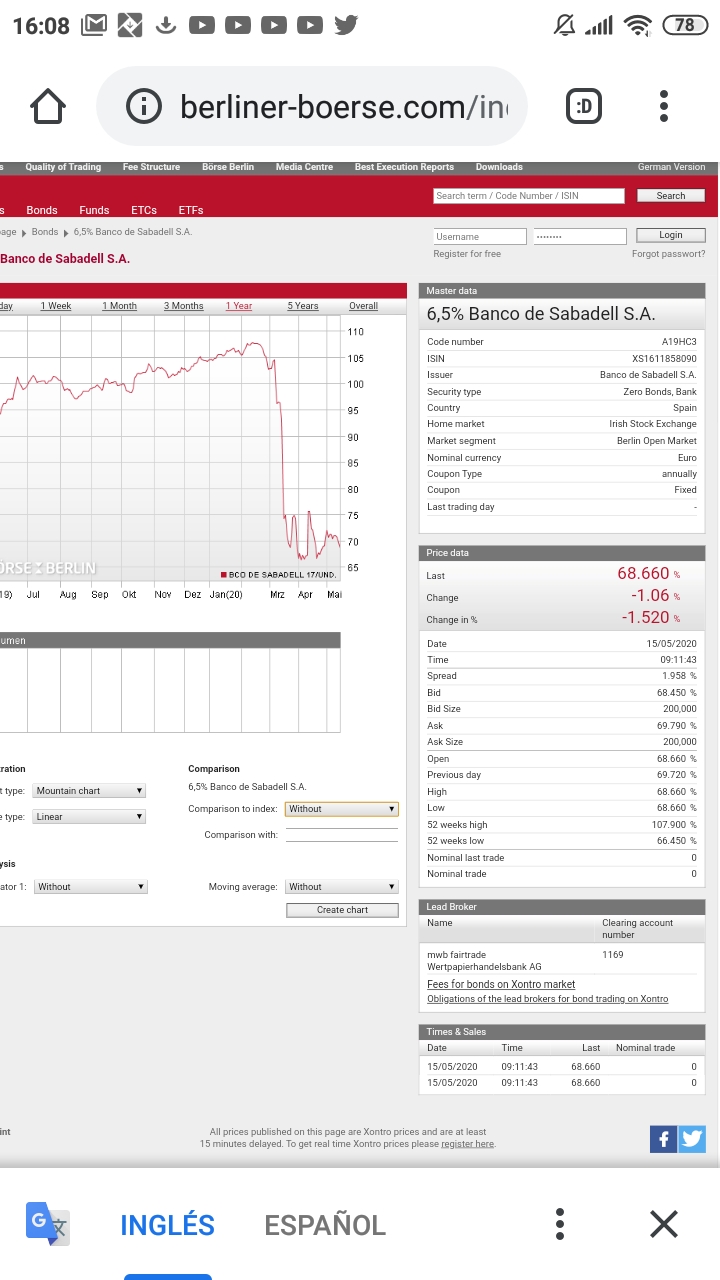Image resolution: width=720 pixels, height=1280 pixels.
Task: Focus the search term input field
Action: pos(529,196)
